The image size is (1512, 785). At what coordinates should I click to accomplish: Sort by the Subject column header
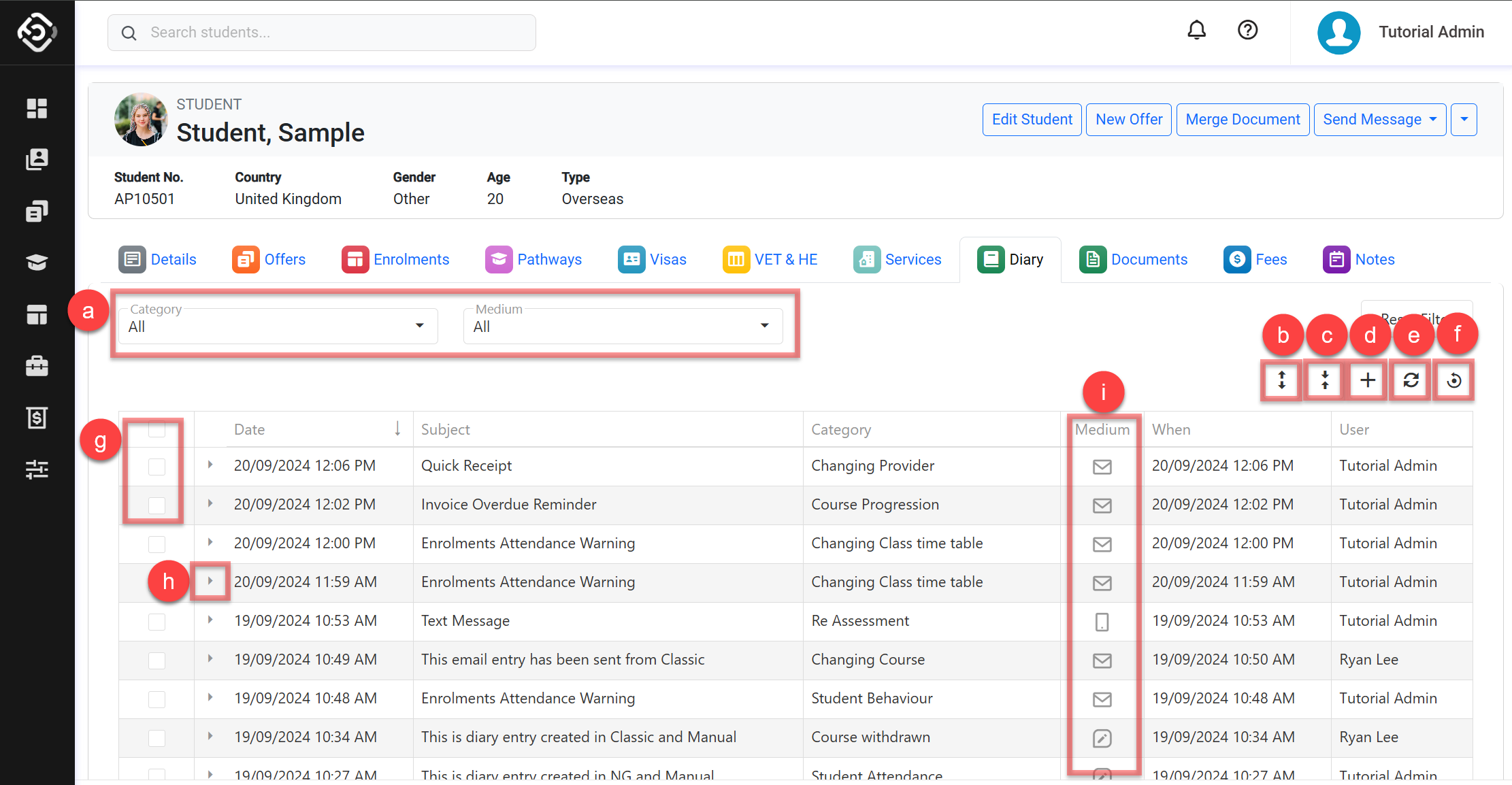[x=446, y=429]
